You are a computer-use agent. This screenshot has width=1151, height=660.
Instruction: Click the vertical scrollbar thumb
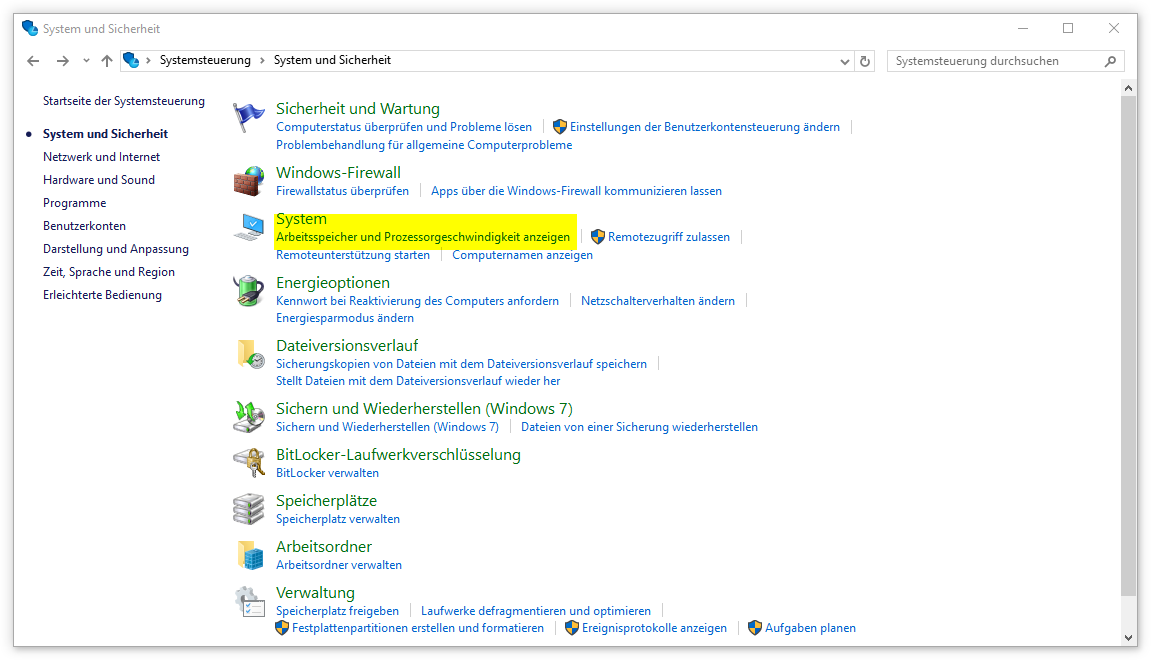point(1129,347)
